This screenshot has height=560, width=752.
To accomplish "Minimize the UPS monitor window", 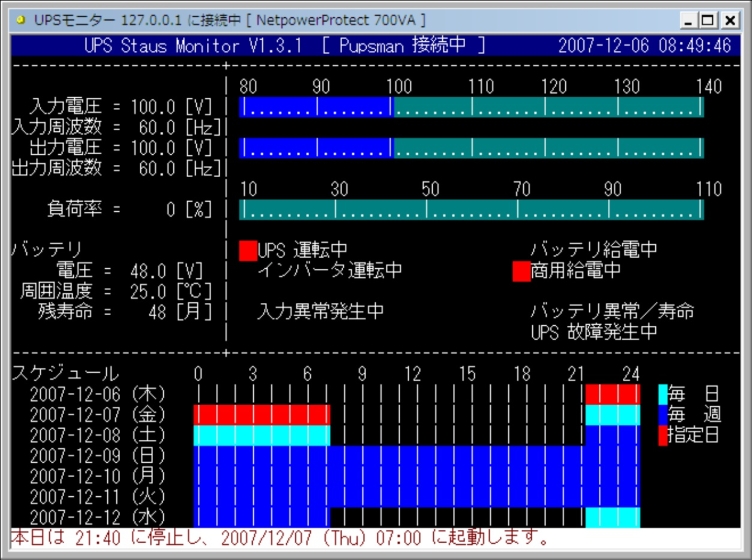I will tap(689, 20).
